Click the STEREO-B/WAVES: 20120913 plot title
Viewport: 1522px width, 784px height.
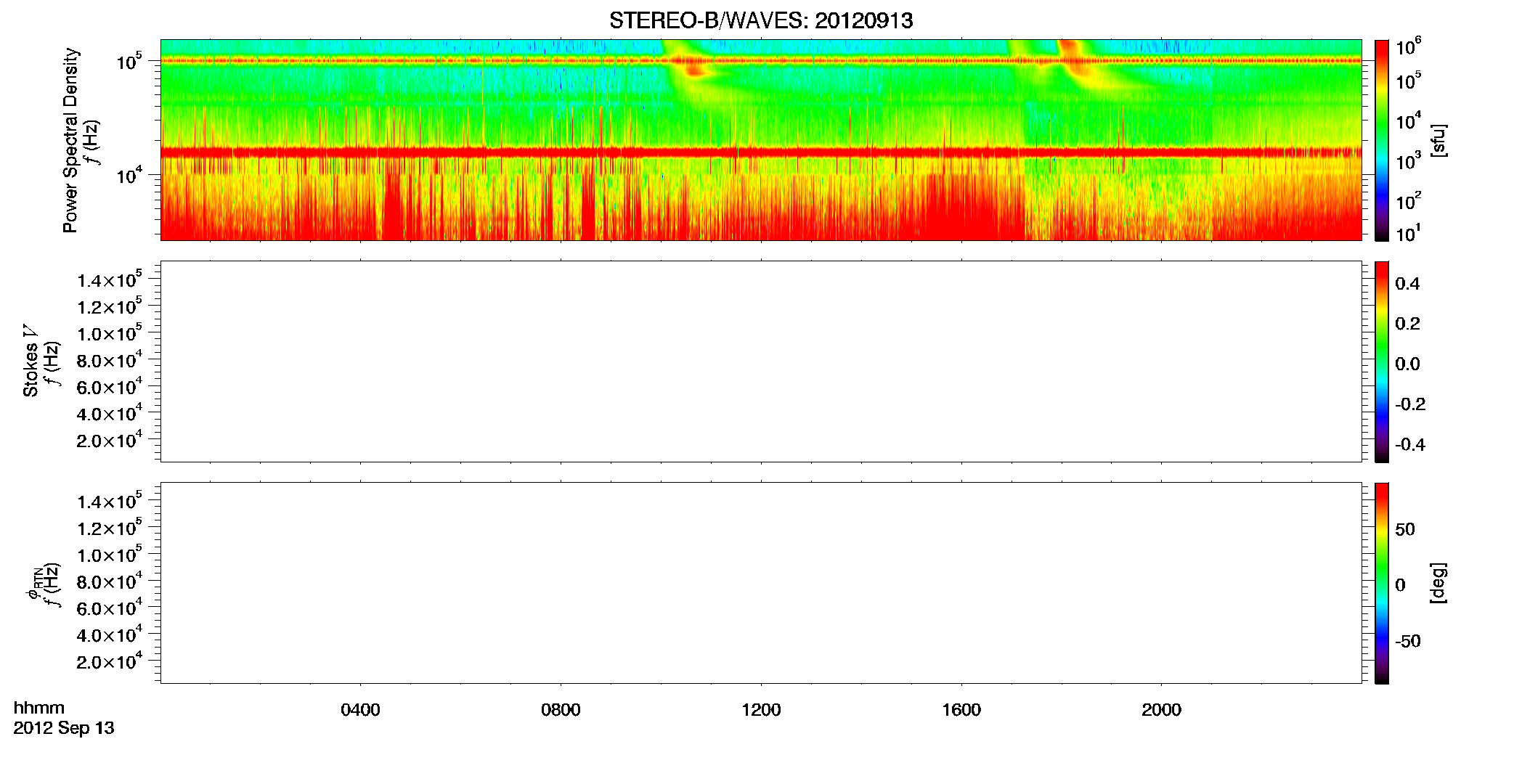pos(761,20)
